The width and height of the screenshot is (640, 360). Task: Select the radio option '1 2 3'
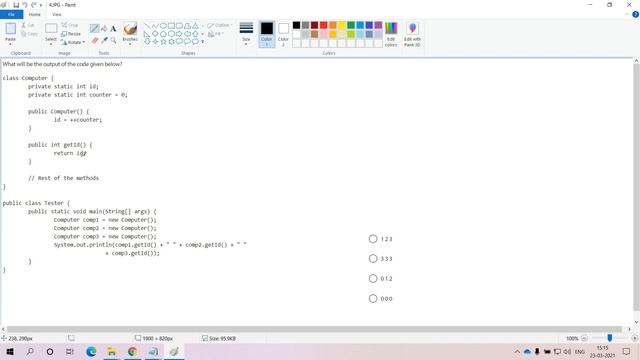coord(373,239)
